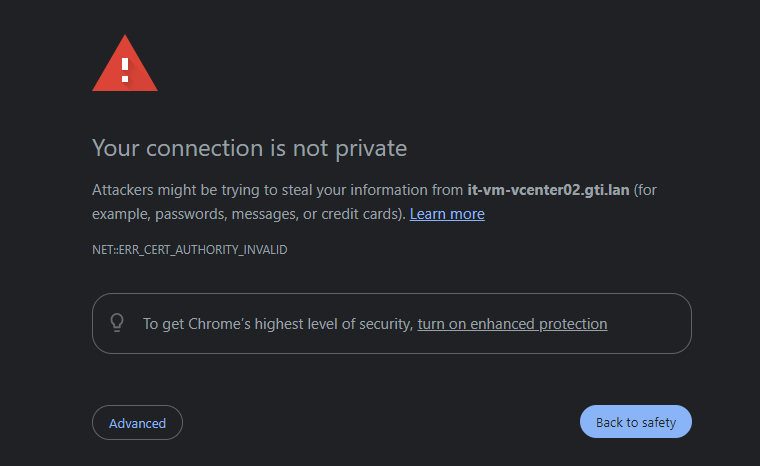Follow the turn on enhanced protection link
Image resolution: width=760 pixels, height=466 pixels.
pos(512,323)
